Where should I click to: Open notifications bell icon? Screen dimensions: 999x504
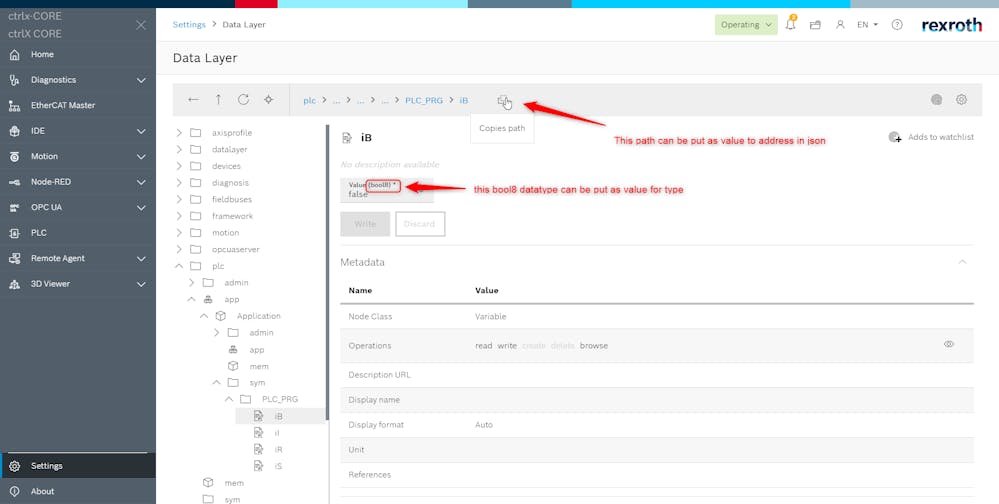point(791,25)
